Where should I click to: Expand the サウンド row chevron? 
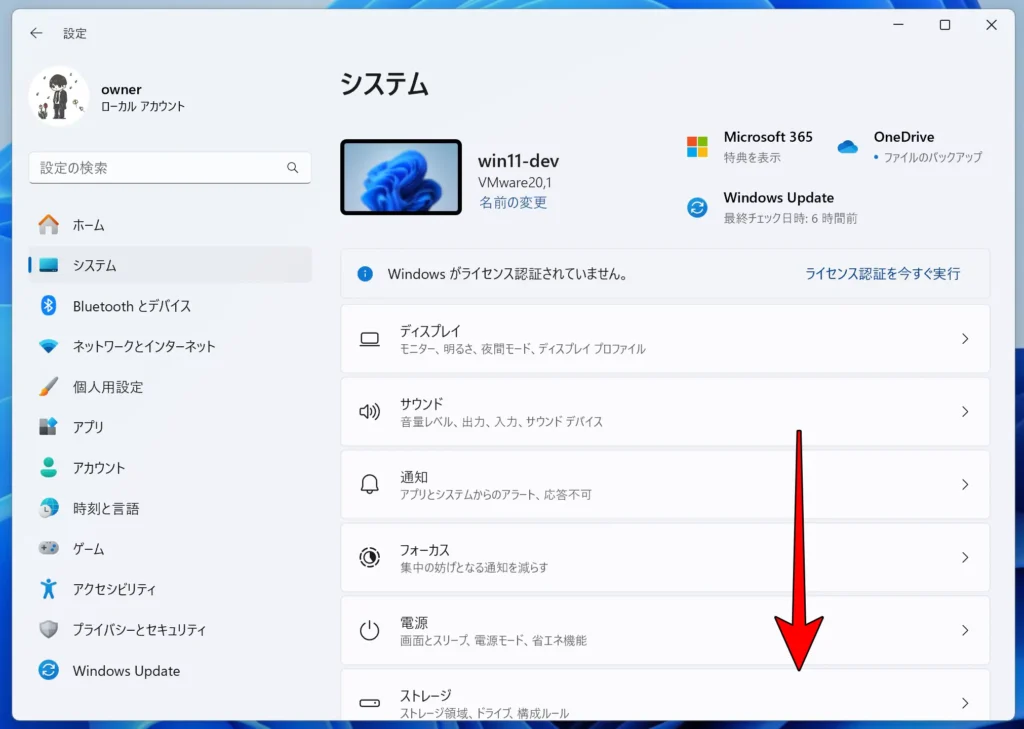point(965,412)
